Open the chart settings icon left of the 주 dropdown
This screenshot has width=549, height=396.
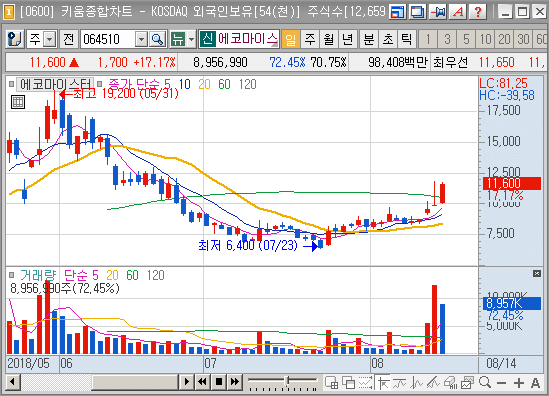[14, 39]
